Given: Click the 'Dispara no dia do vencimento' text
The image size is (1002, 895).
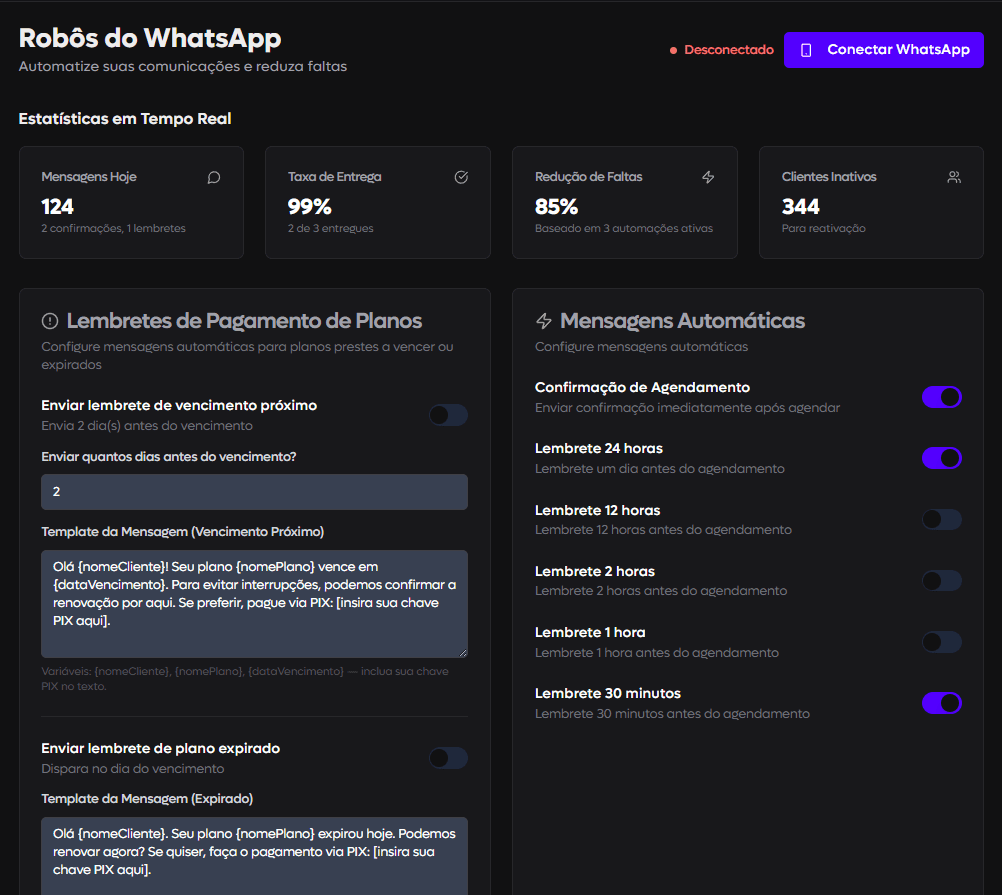Looking at the screenshot, I should [133, 769].
